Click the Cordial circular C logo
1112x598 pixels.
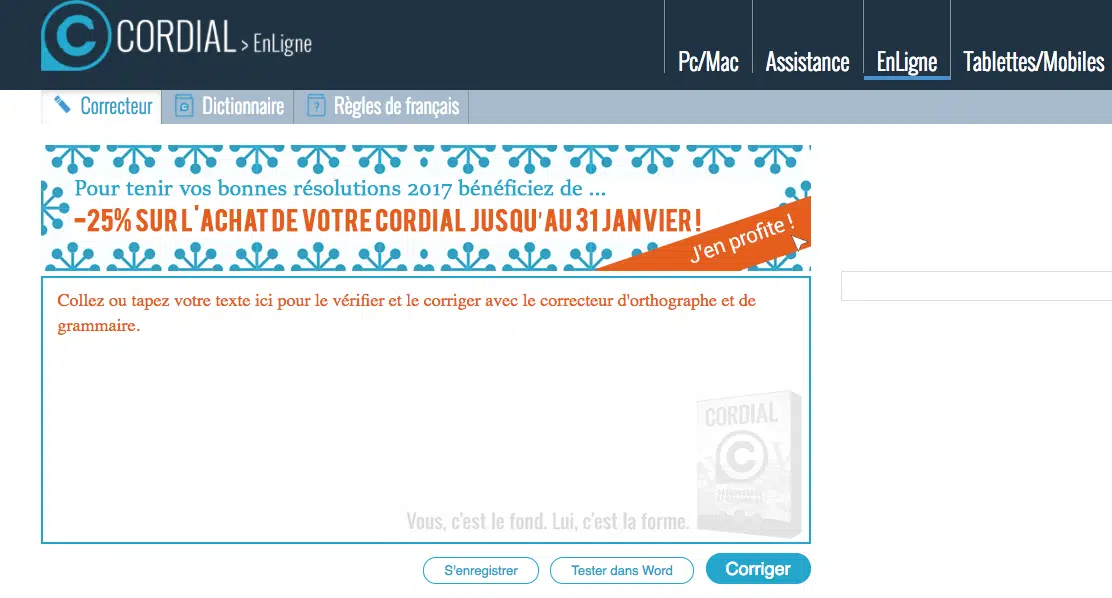[x=76, y=35]
